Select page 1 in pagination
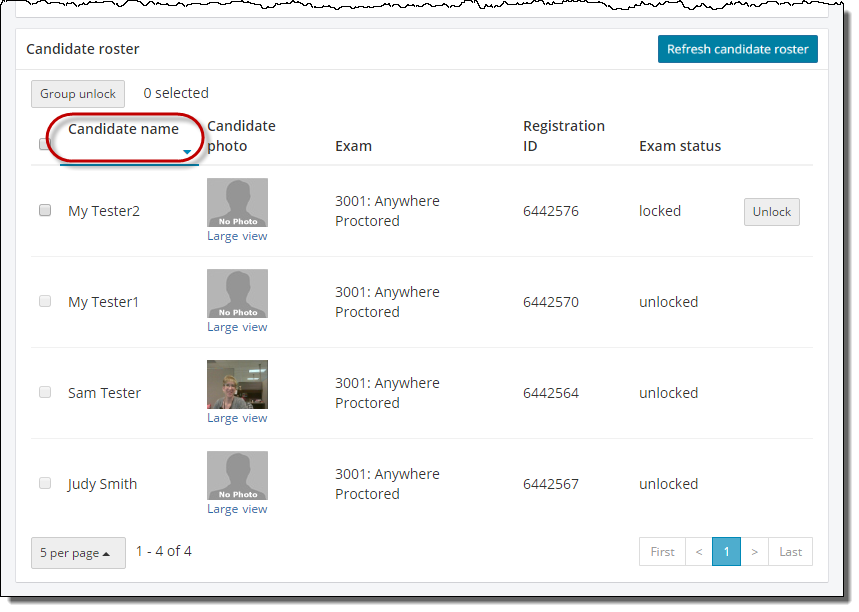The image size is (859, 612). click(726, 552)
